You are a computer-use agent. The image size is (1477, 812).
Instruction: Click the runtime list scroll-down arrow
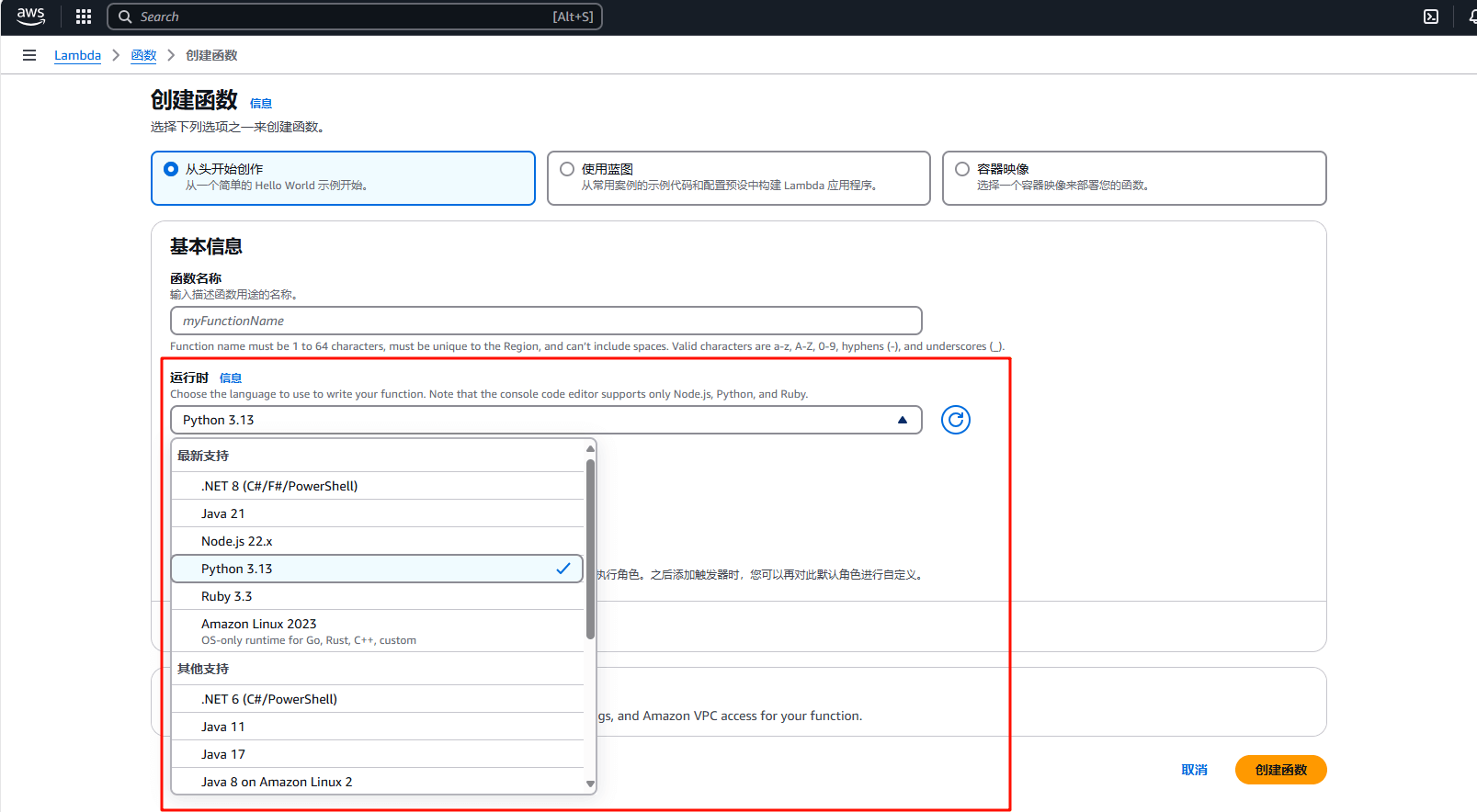[590, 784]
